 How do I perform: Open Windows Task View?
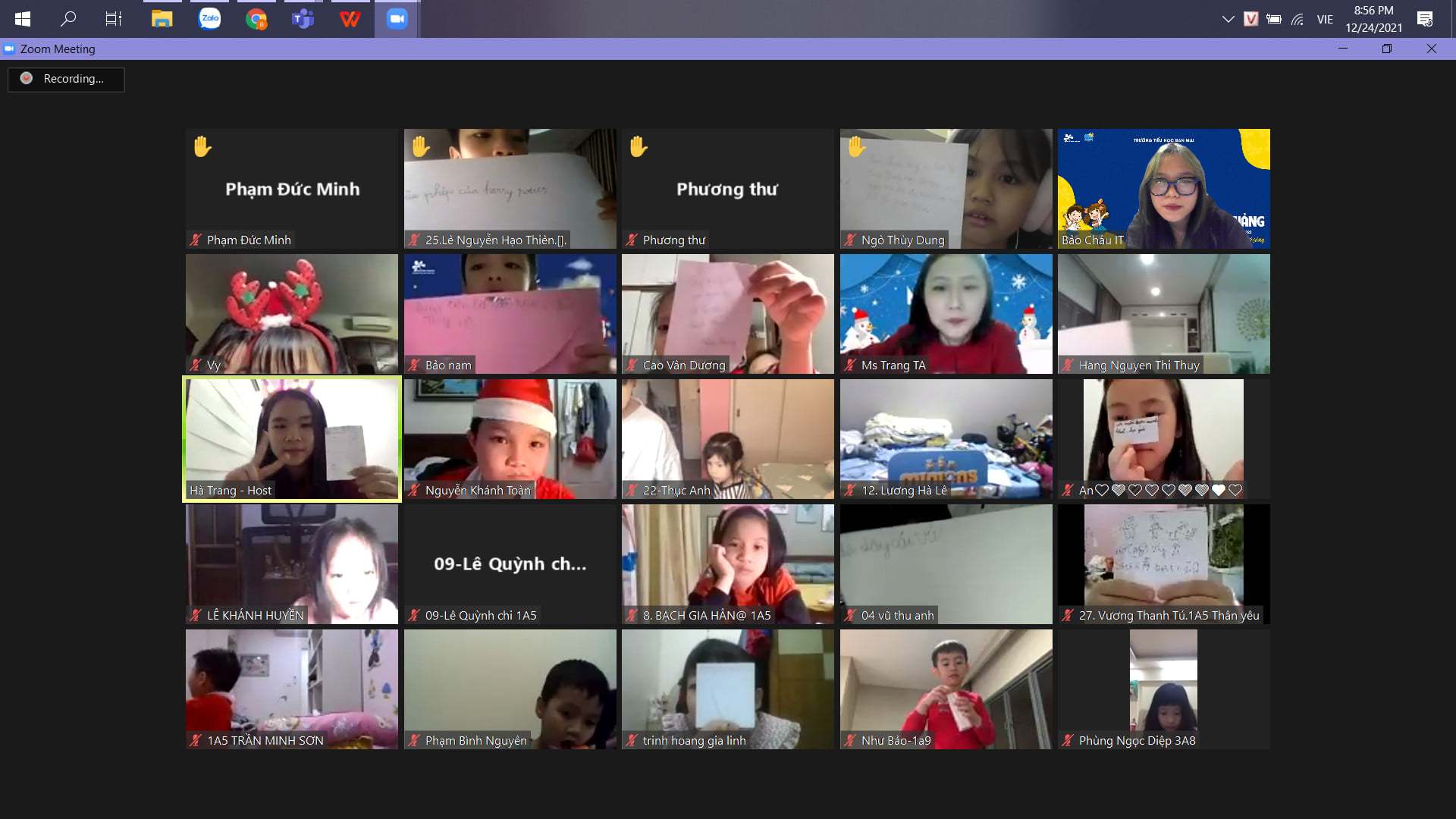pos(114,19)
